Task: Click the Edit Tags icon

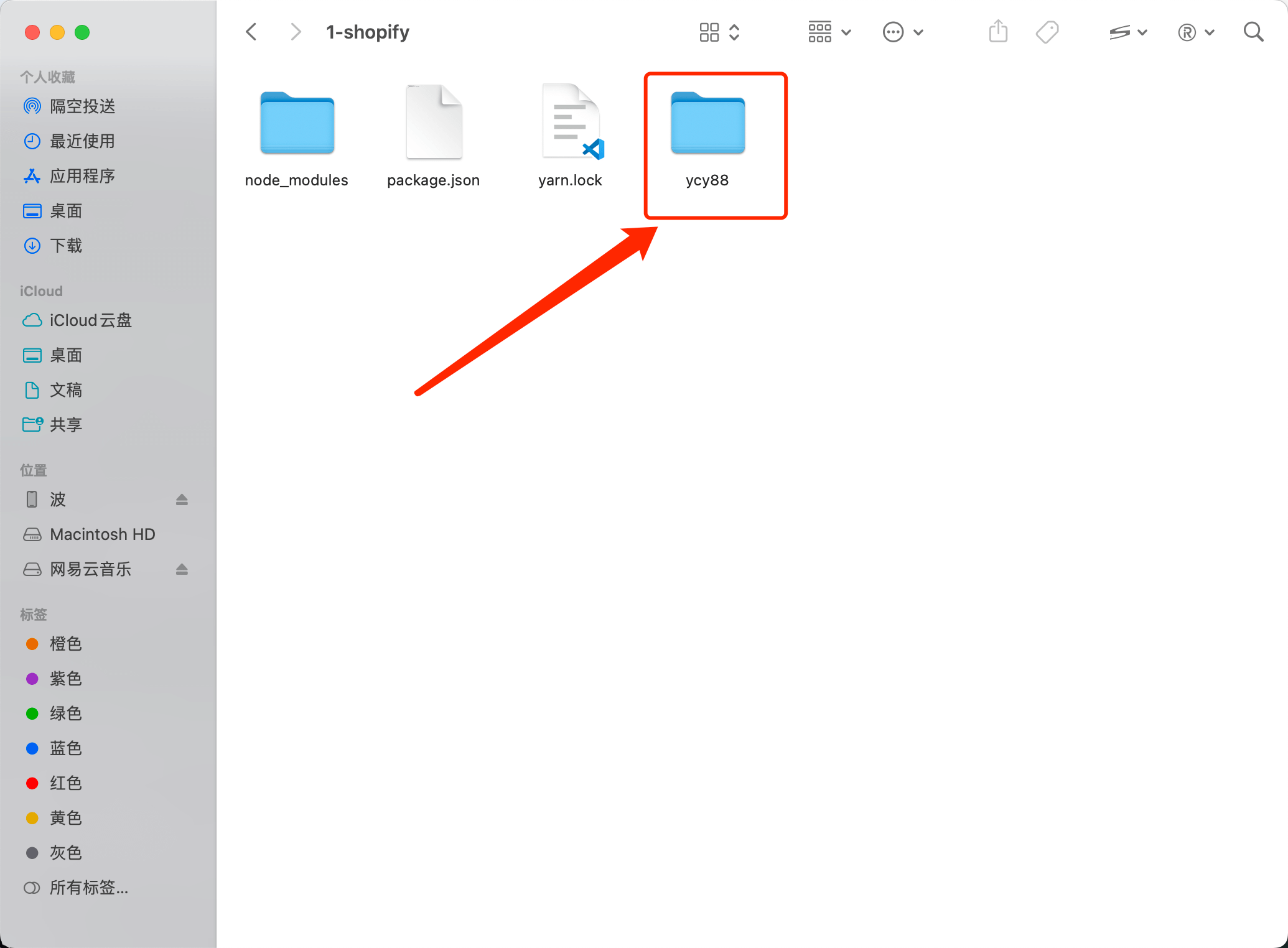Action: pyautogui.click(x=1047, y=32)
